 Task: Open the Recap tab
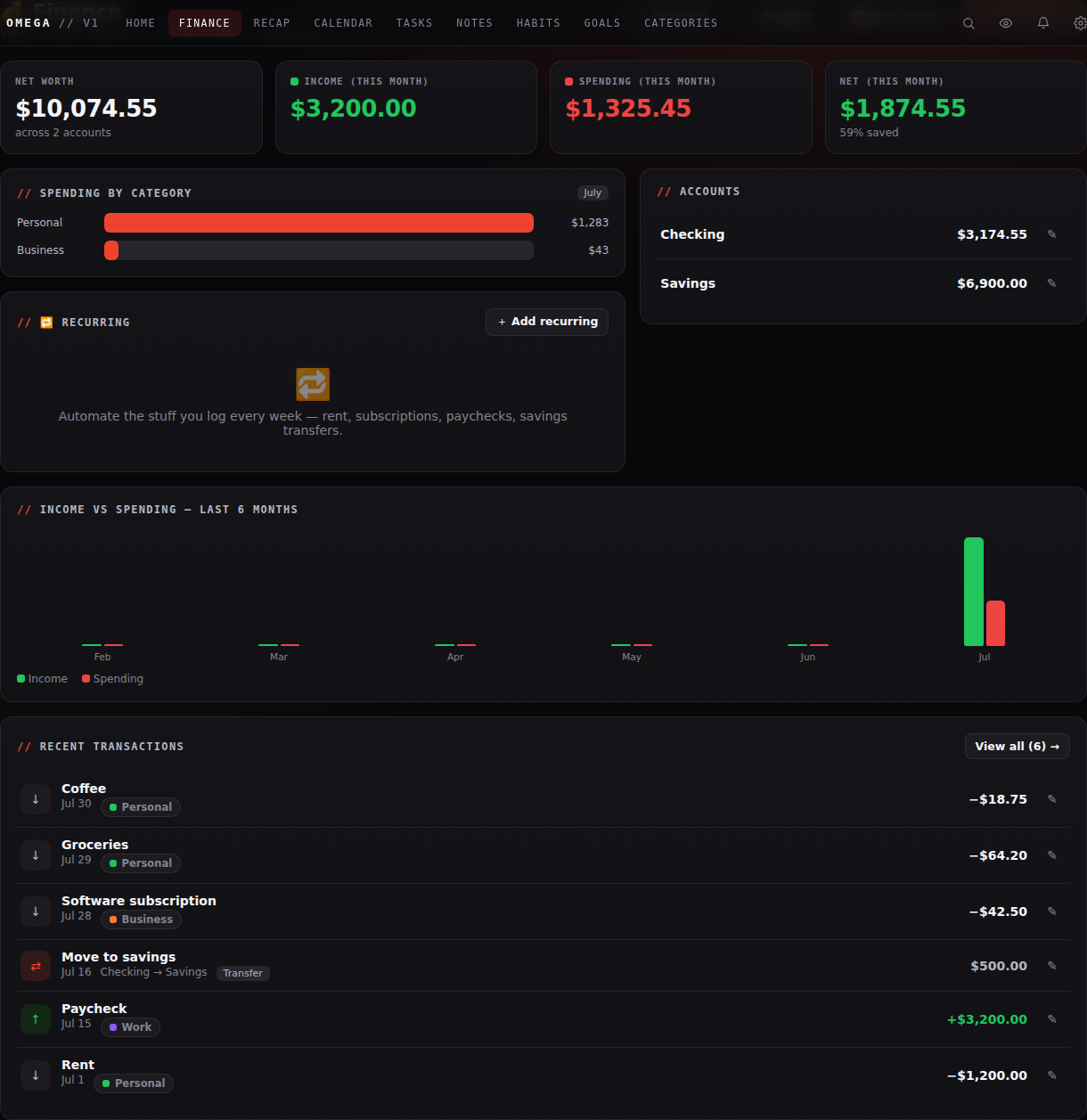pos(272,23)
